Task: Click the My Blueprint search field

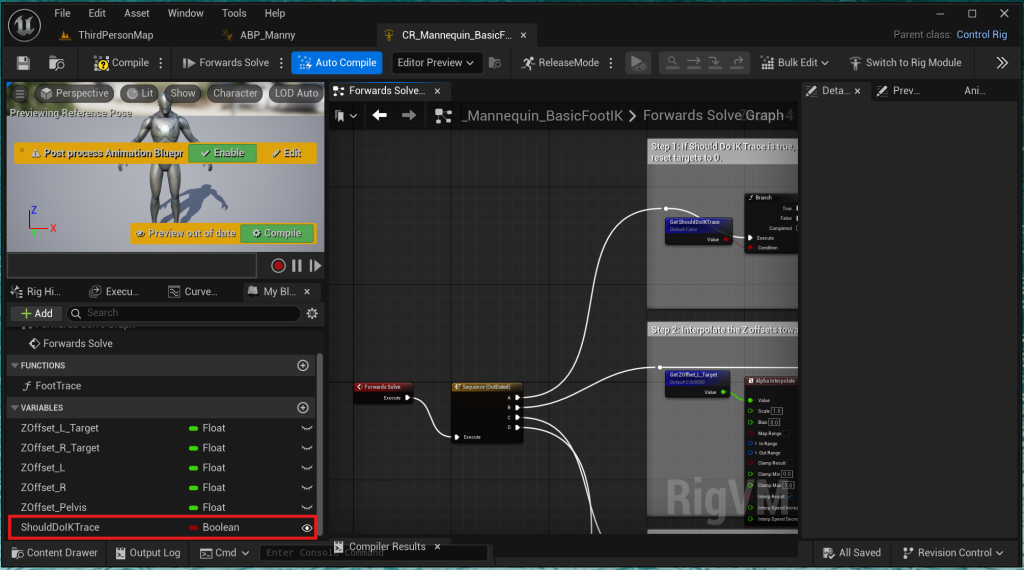Action: click(x=184, y=313)
